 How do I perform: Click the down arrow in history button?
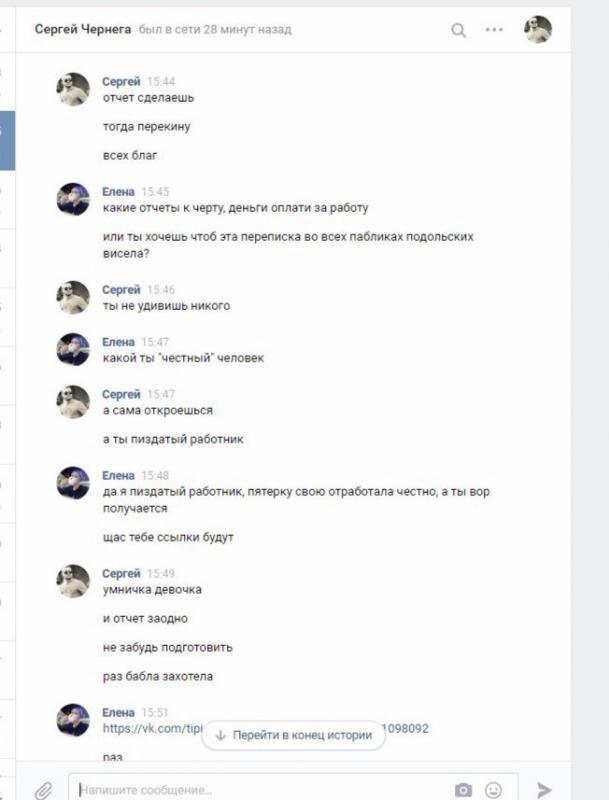pyautogui.click(x=220, y=735)
